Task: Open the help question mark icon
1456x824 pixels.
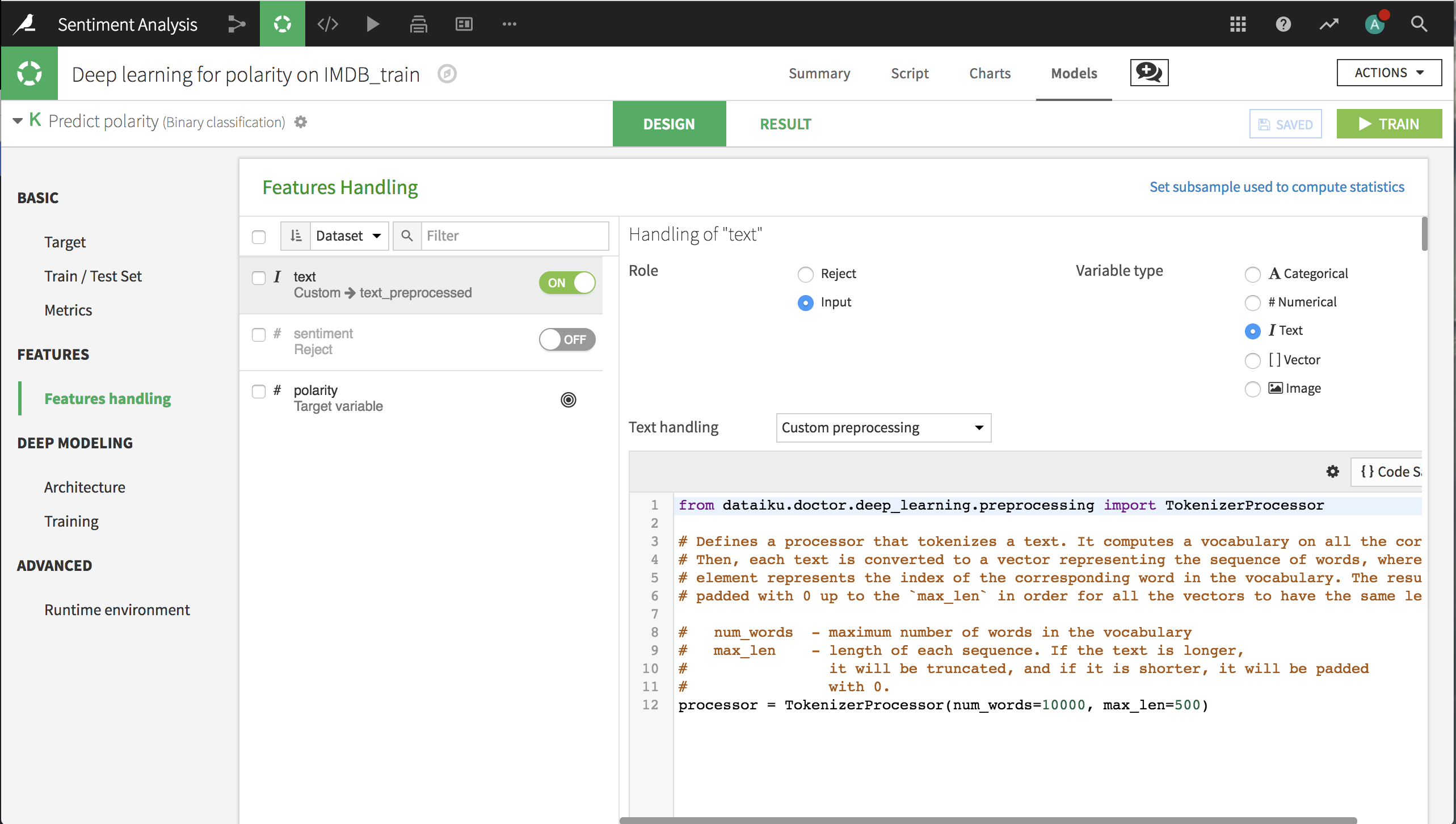Action: [x=1283, y=24]
